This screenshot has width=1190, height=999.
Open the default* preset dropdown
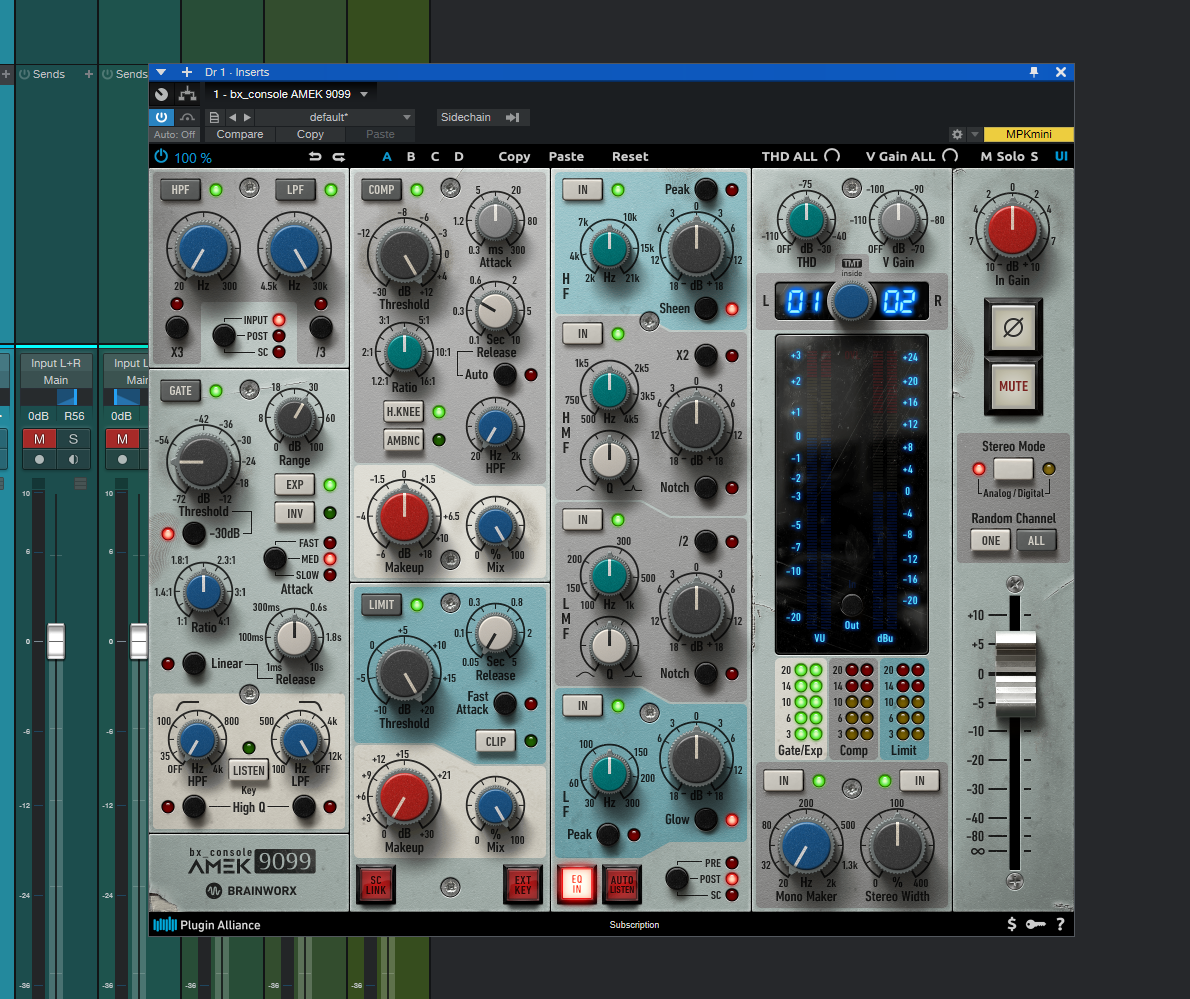point(407,118)
